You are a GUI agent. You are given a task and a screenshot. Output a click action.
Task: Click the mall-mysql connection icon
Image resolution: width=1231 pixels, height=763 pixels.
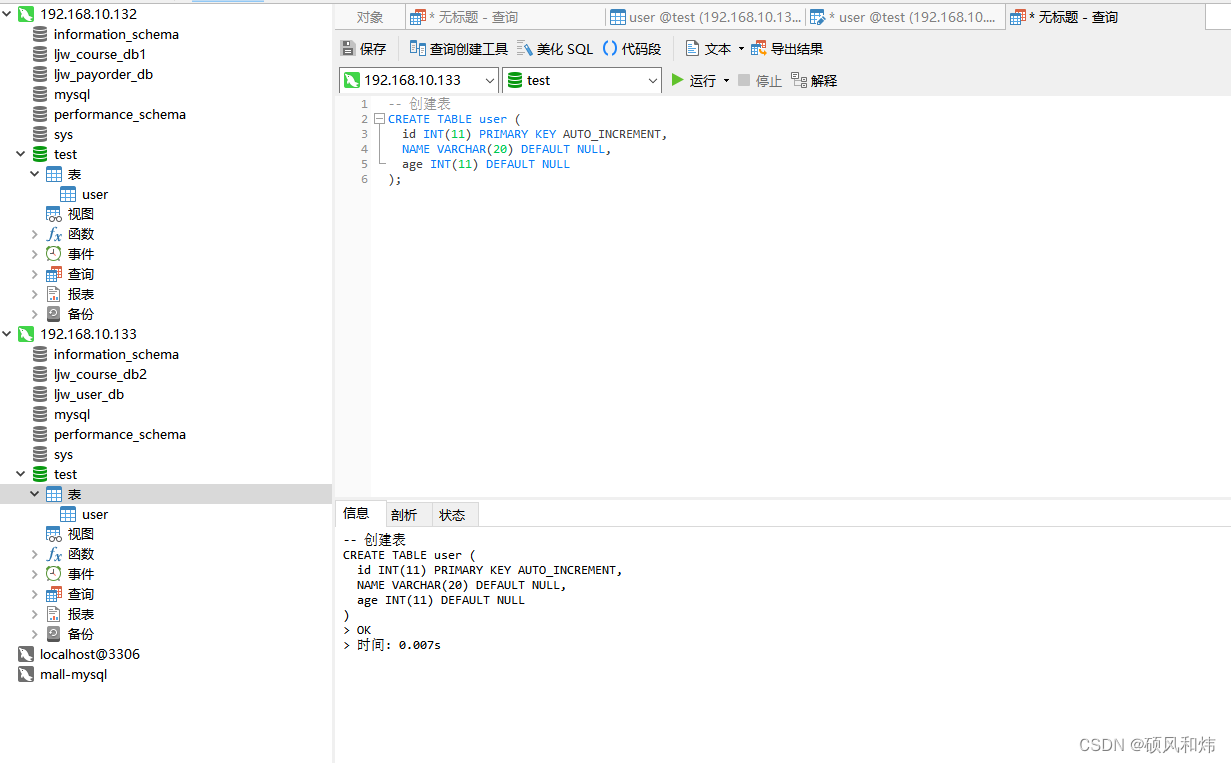coord(26,674)
